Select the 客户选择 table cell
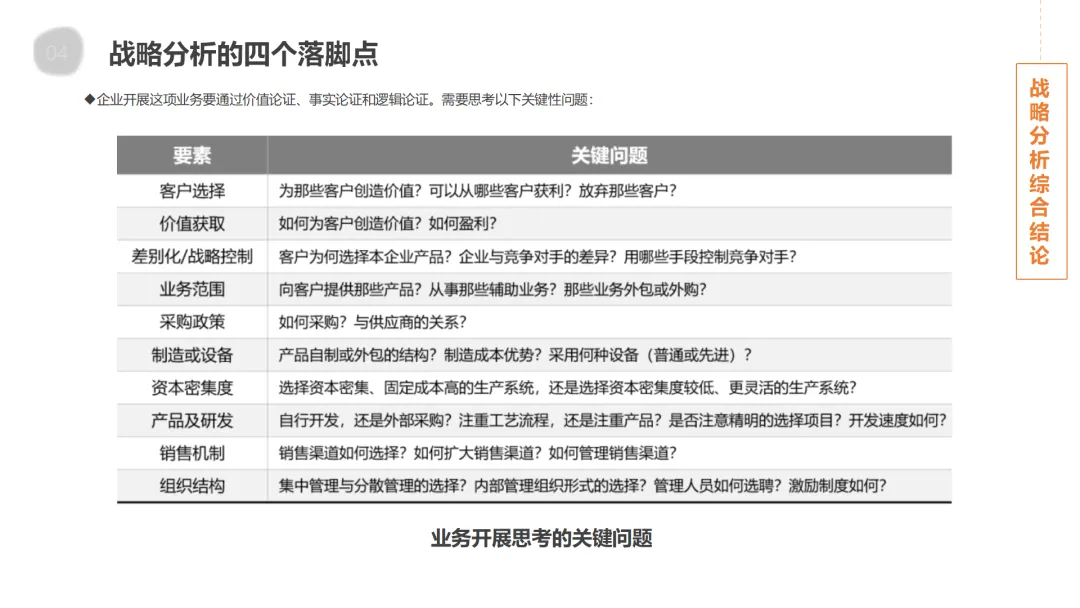This screenshot has height=608, width=1080. [192, 191]
